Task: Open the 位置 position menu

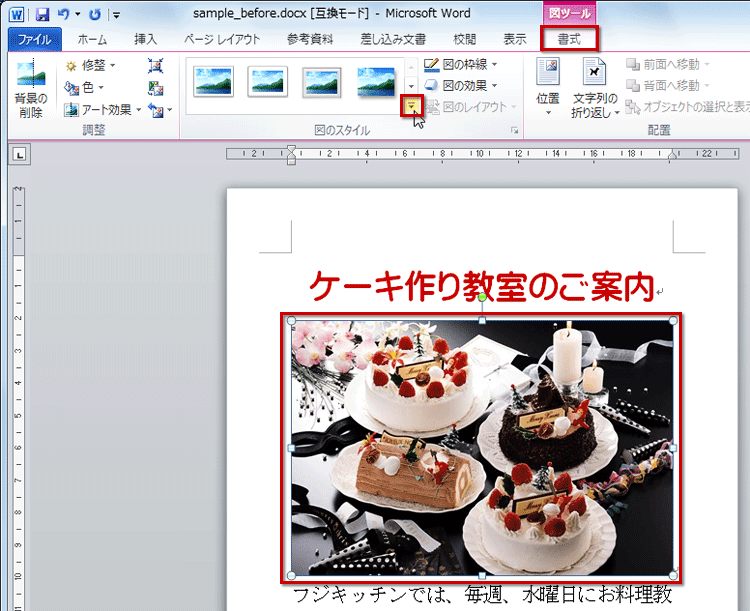Action: pyautogui.click(x=548, y=88)
